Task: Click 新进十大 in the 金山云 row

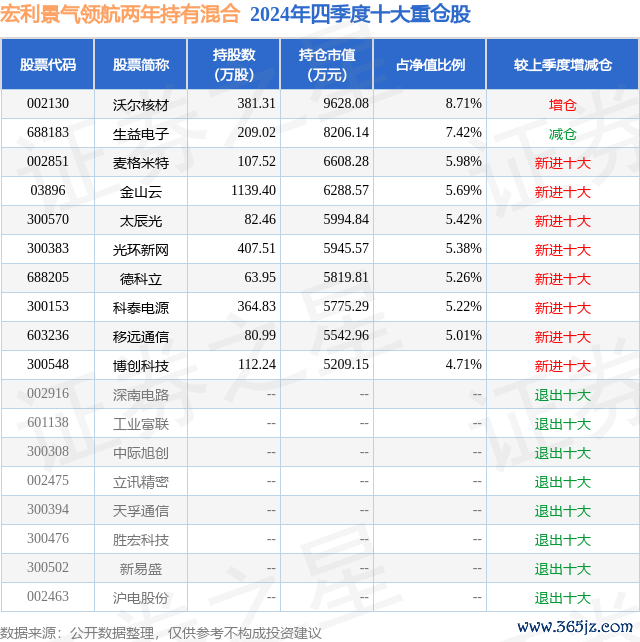Action: tap(563, 192)
